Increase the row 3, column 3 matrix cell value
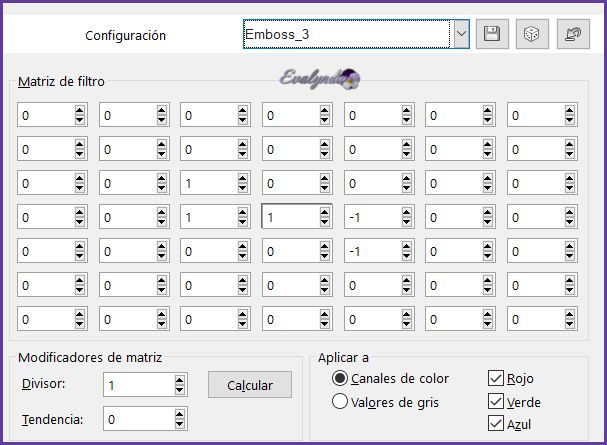 click(x=243, y=178)
